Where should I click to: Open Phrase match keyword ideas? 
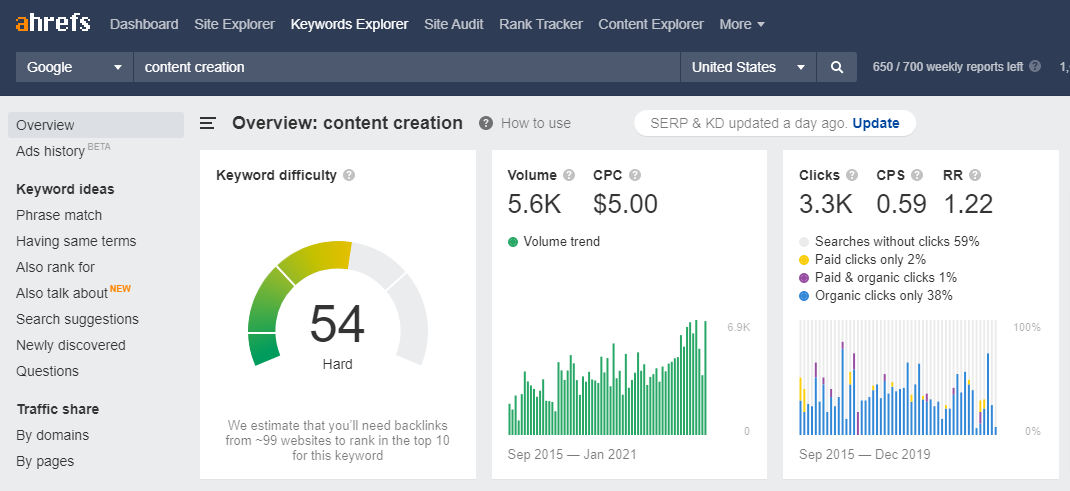59,215
